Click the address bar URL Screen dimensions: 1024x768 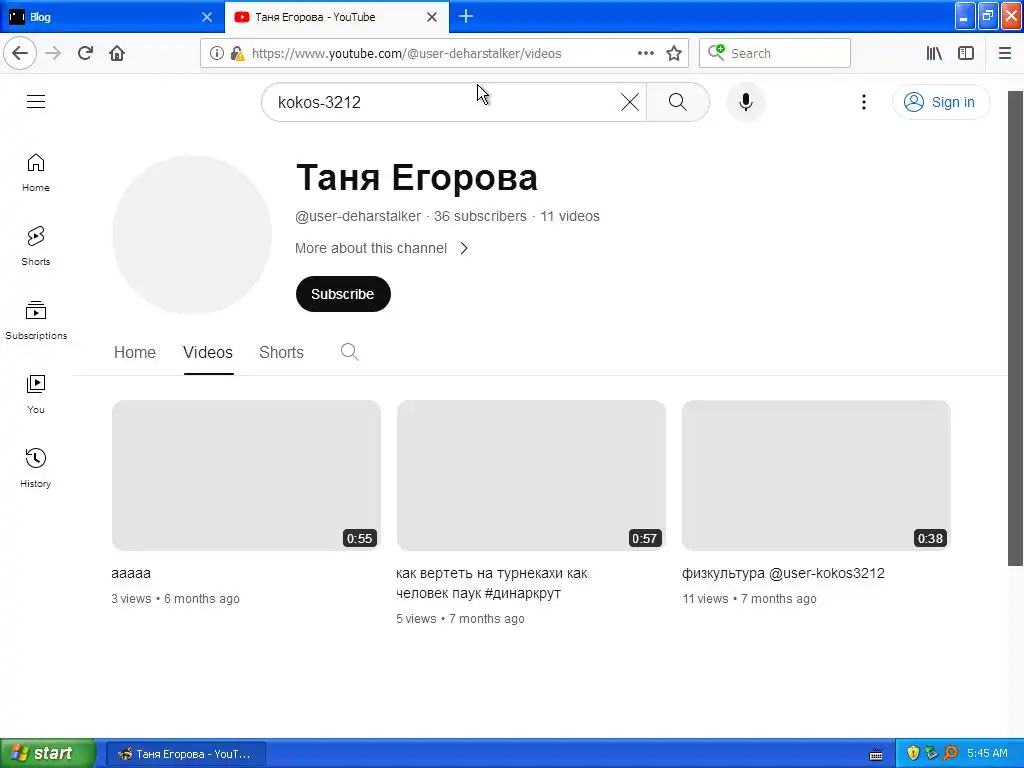(406, 54)
